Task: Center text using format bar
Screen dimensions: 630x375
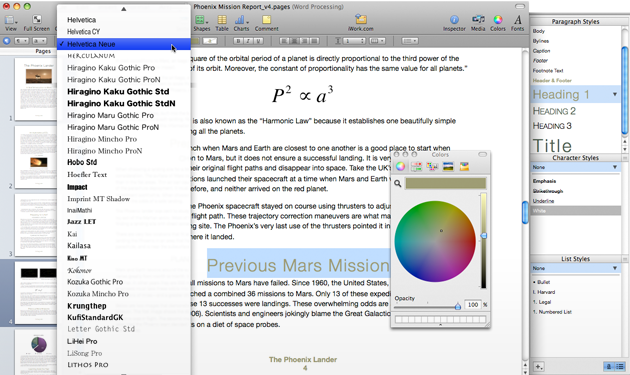Action: pyautogui.click(x=295, y=41)
